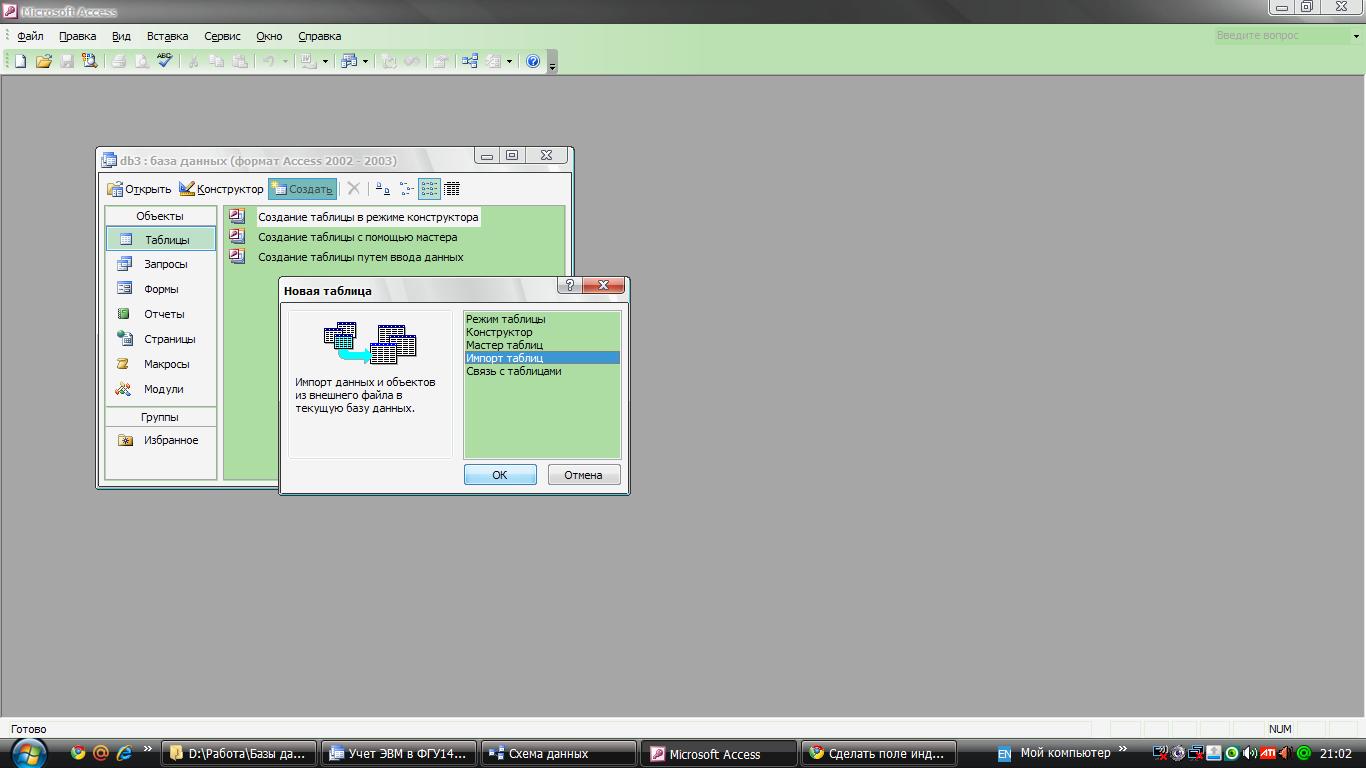This screenshot has width=1366, height=768.
Task: Click Отмена in the Новая таблица dialog
Action: pos(583,475)
